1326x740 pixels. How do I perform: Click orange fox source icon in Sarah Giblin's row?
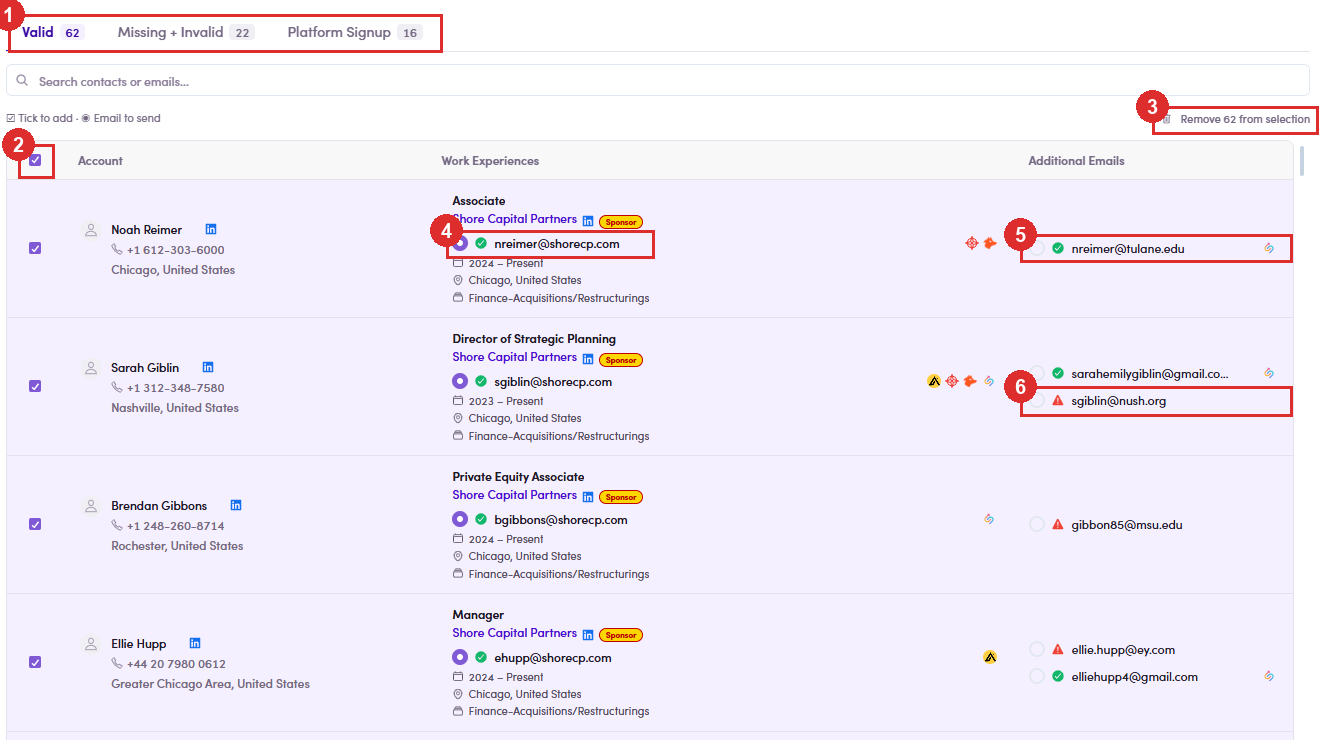[x=970, y=381]
